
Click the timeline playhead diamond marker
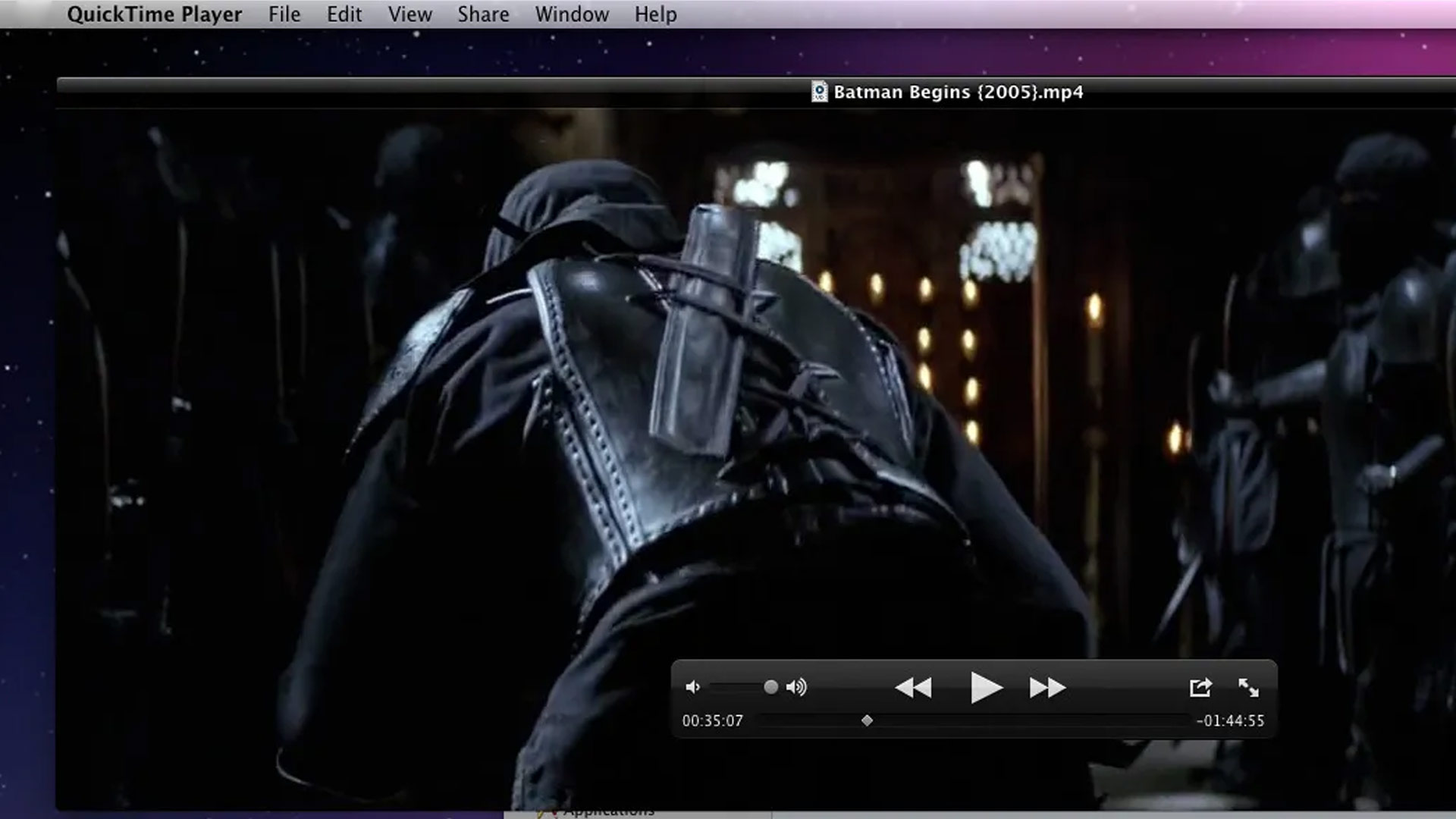(x=867, y=720)
